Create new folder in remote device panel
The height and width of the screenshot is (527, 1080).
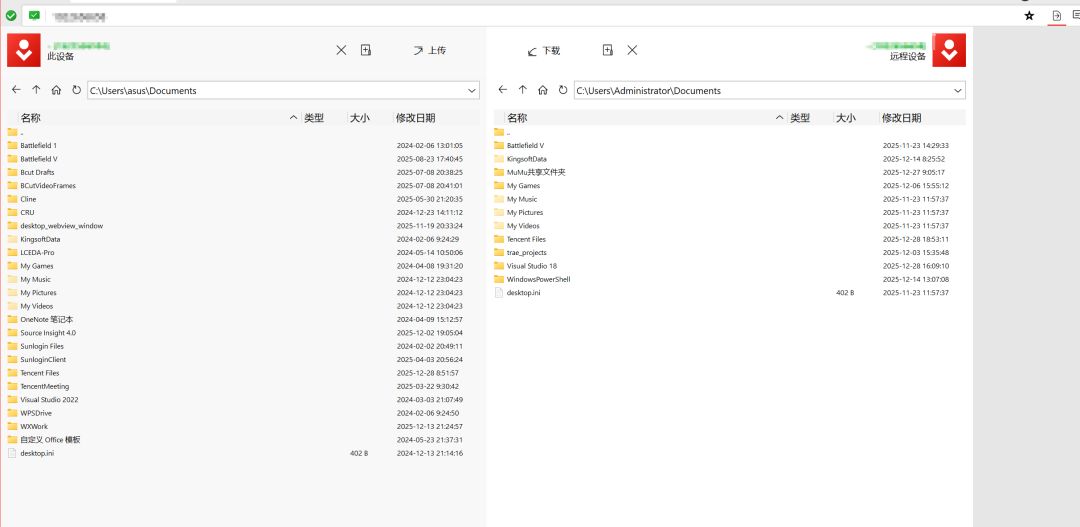(608, 50)
